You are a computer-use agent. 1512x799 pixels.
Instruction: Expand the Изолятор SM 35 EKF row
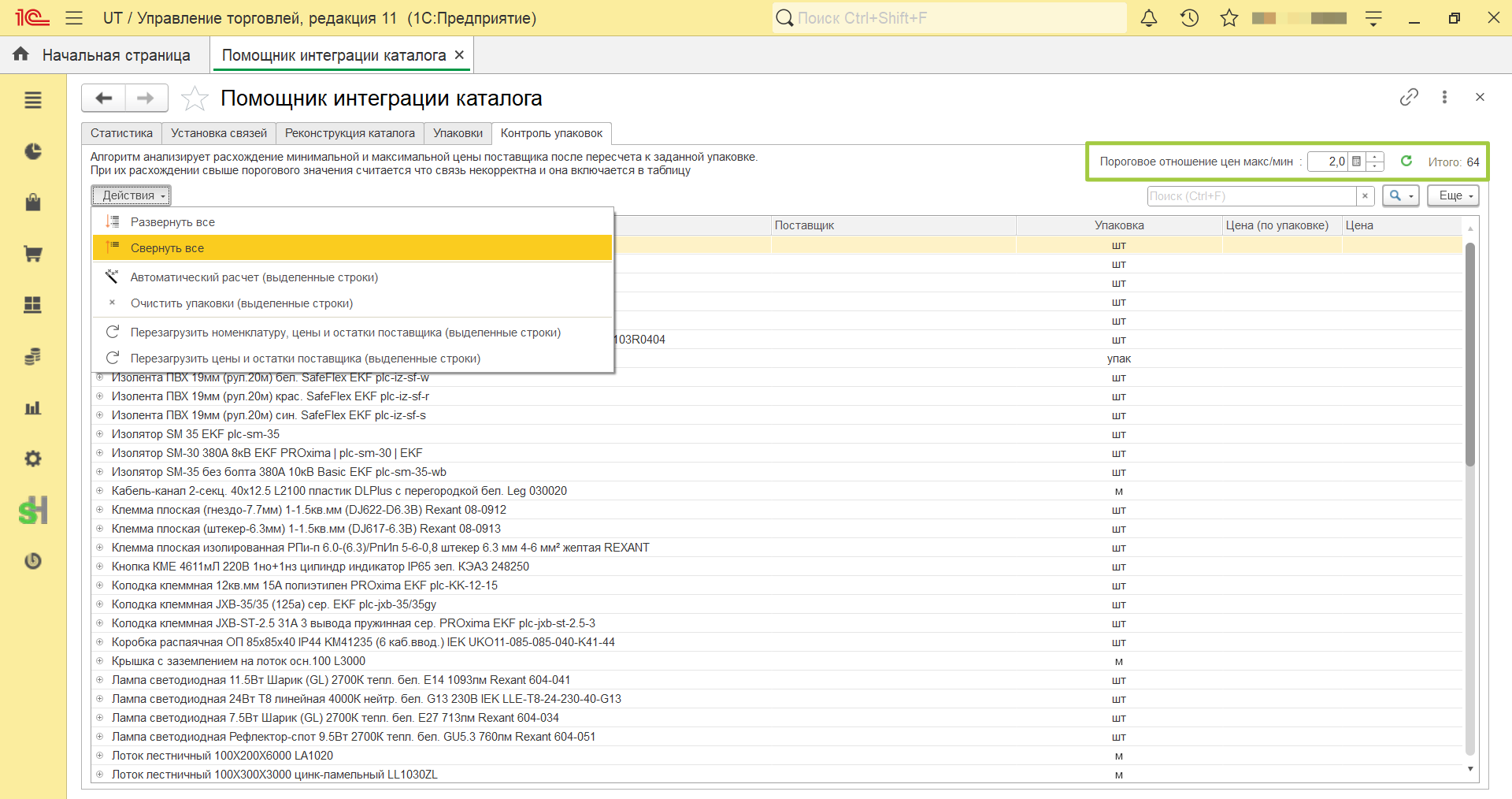[x=100, y=434]
